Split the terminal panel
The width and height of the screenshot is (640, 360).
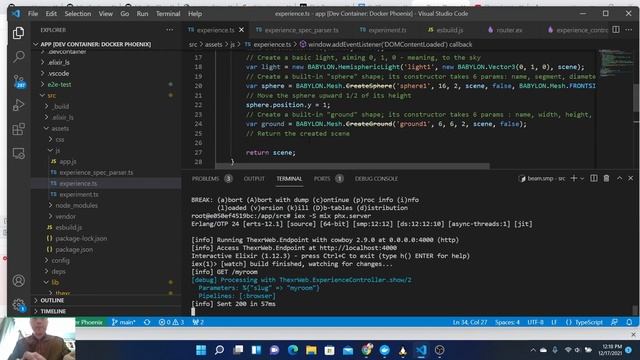click(594, 178)
